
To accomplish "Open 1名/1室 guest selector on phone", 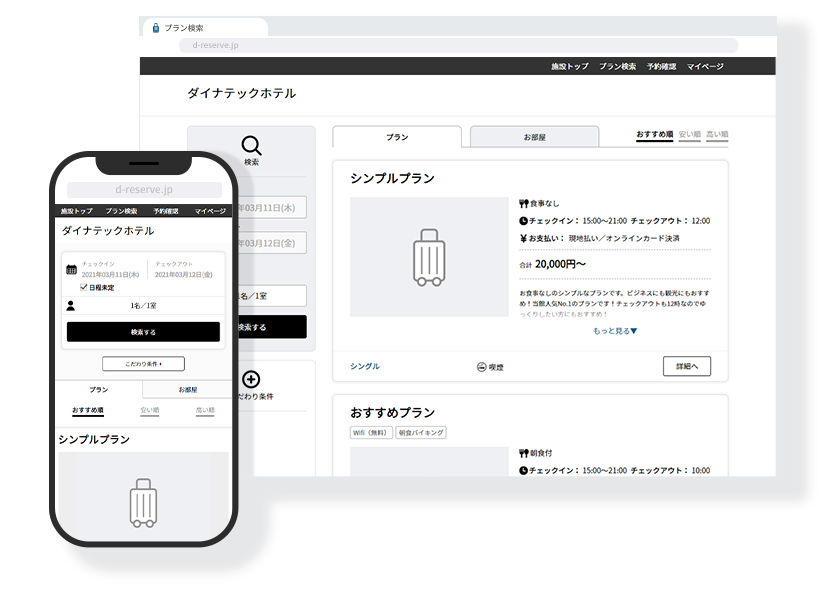I will [x=143, y=306].
